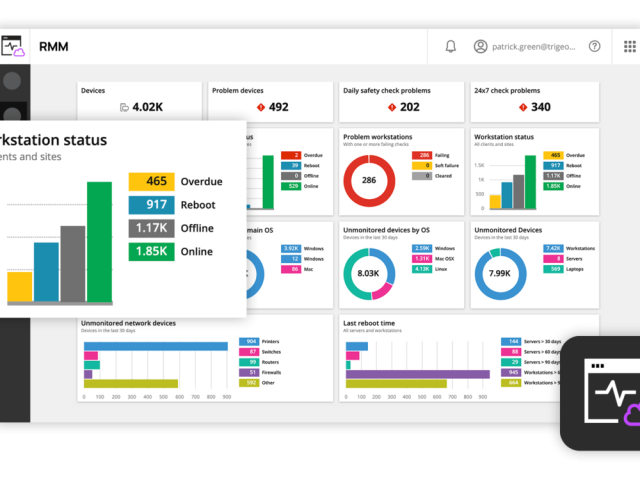Image resolution: width=640 pixels, height=480 pixels.
Task: Click the RMM logo icon in the header
Action: pyautogui.click(x=13, y=46)
